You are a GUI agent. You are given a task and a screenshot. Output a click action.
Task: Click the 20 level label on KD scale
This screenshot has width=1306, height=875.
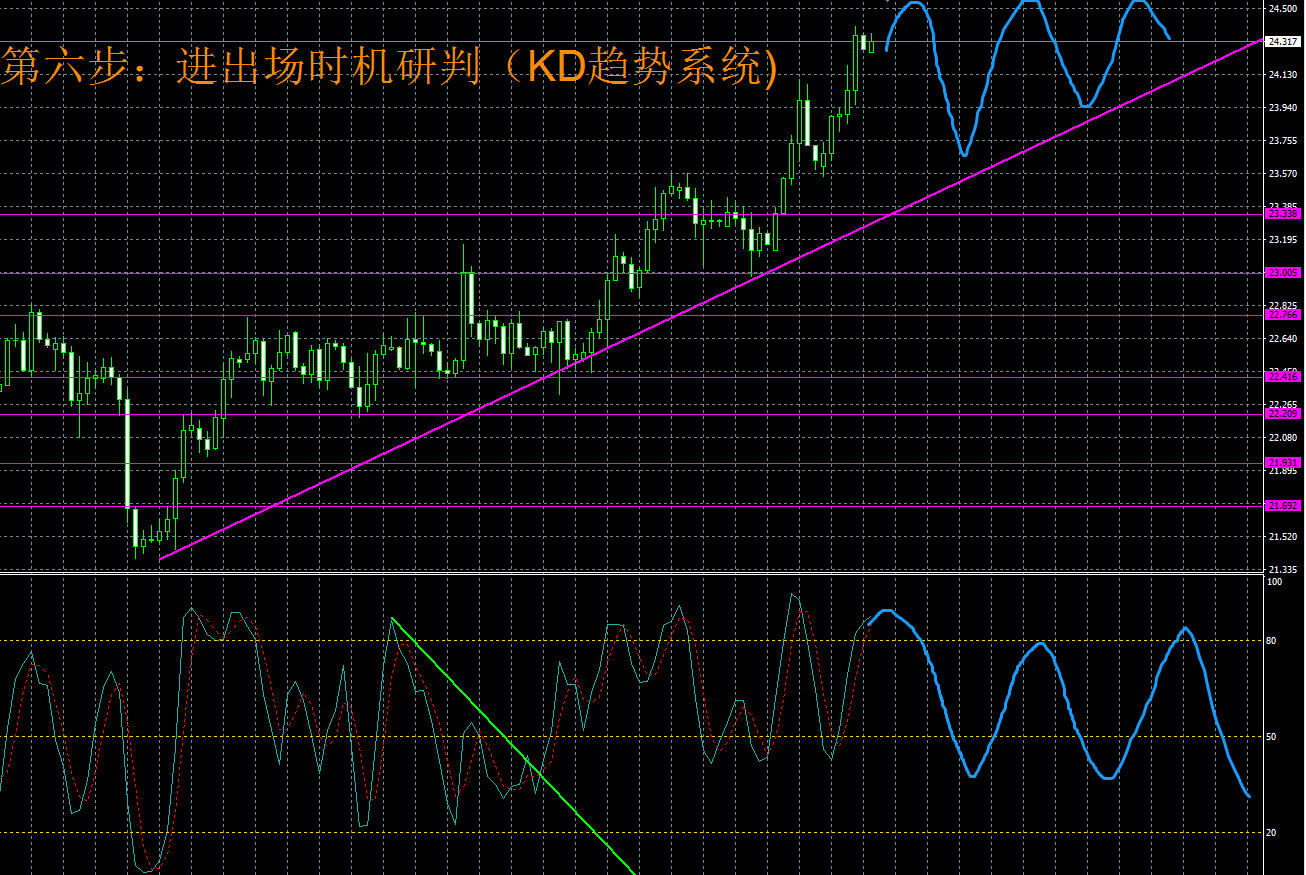pos(1274,832)
